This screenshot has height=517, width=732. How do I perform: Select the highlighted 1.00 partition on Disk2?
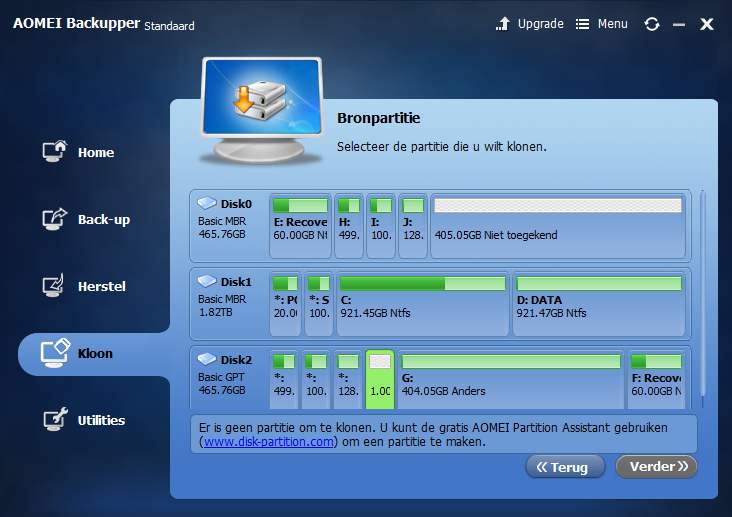[x=380, y=379]
